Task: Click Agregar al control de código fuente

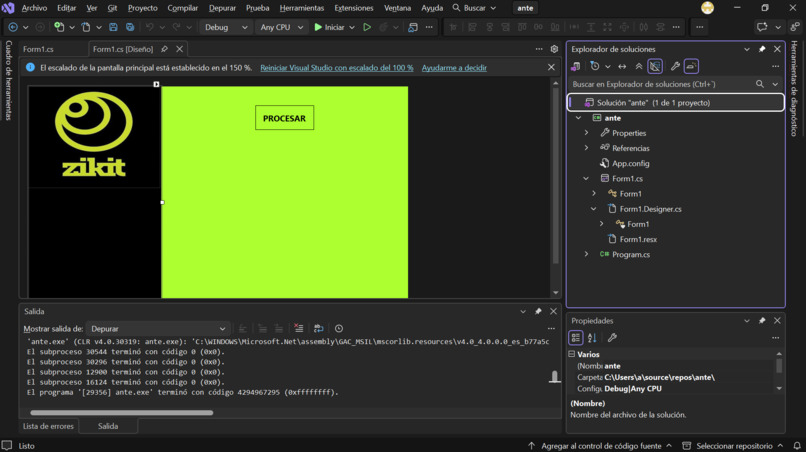Action: (600, 446)
